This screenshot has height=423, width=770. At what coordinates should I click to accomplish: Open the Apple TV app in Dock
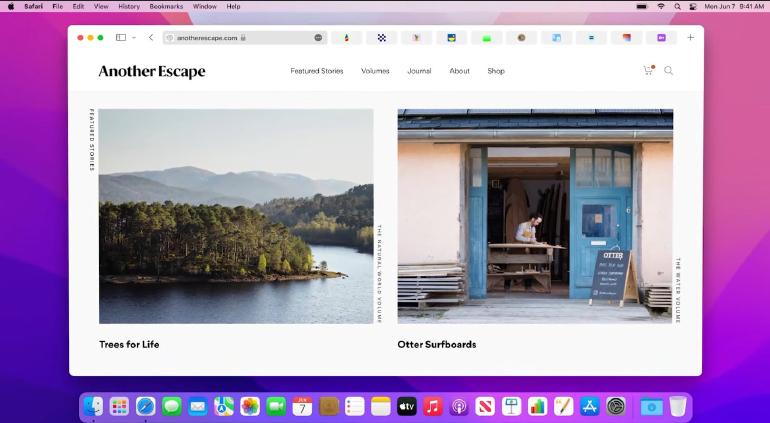click(x=407, y=406)
